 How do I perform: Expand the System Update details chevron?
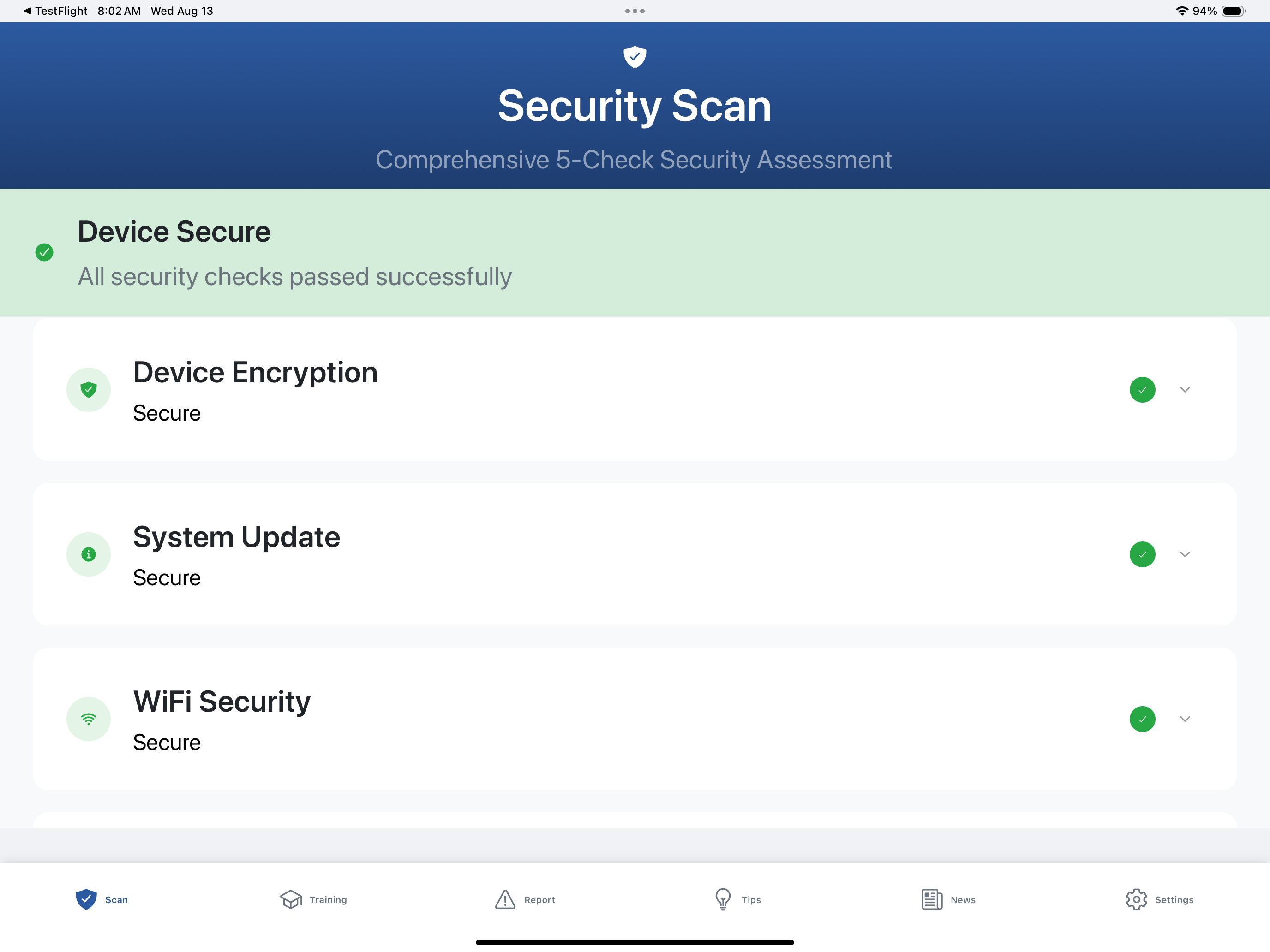click(x=1185, y=554)
